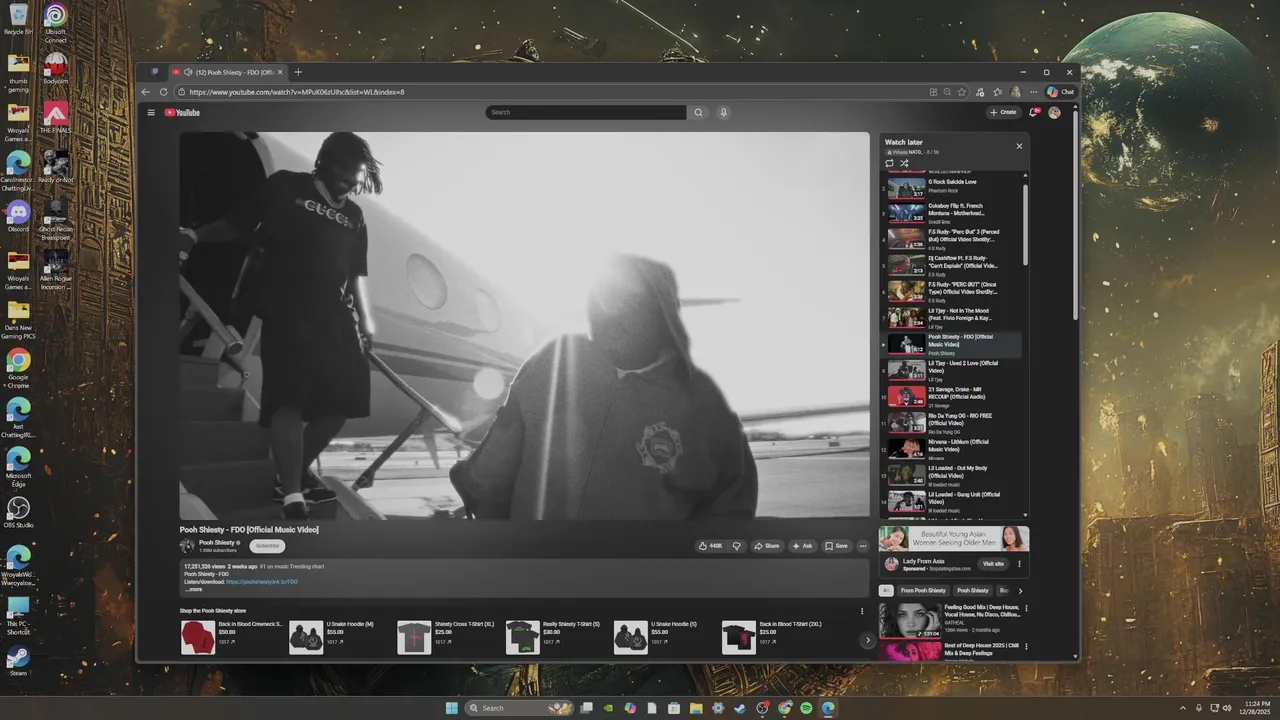This screenshot has height=720, width=1280.
Task: Select the Pooh Shiesty filter chip
Action: tap(972, 590)
